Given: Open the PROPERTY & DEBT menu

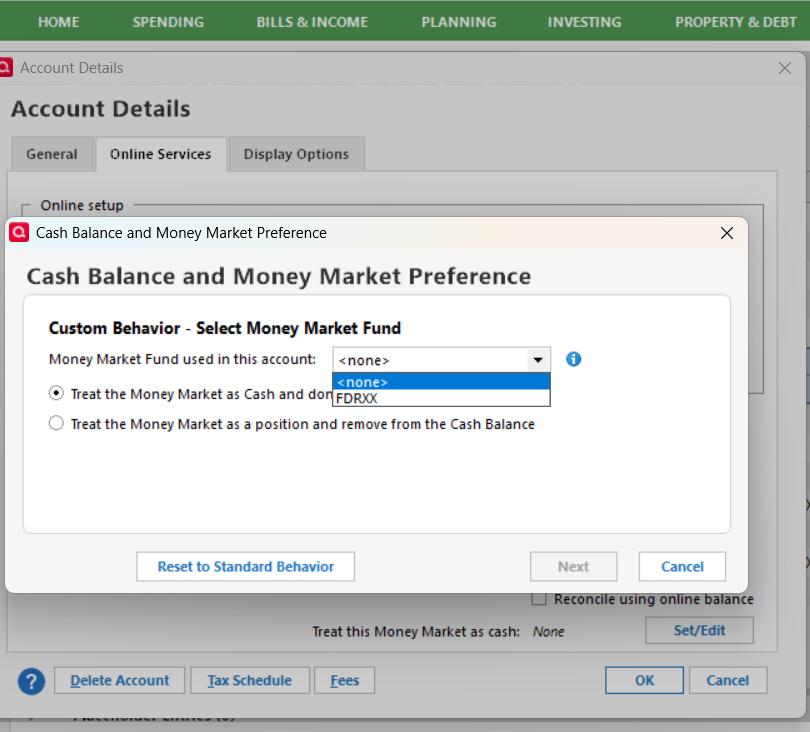Looking at the screenshot, I should click(x=736, y=22).
